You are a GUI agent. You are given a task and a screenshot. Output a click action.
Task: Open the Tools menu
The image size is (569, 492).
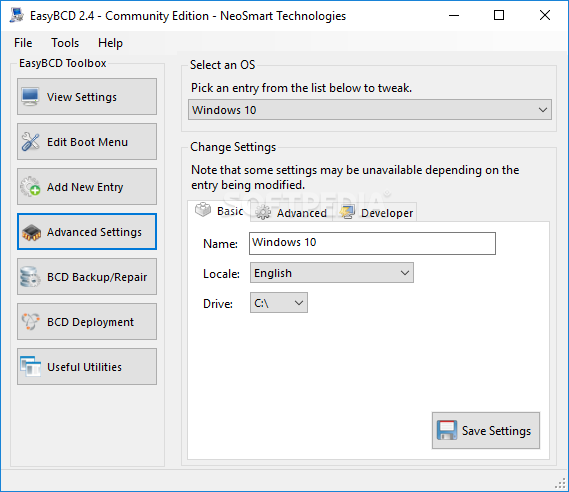(x=65, y=43)
